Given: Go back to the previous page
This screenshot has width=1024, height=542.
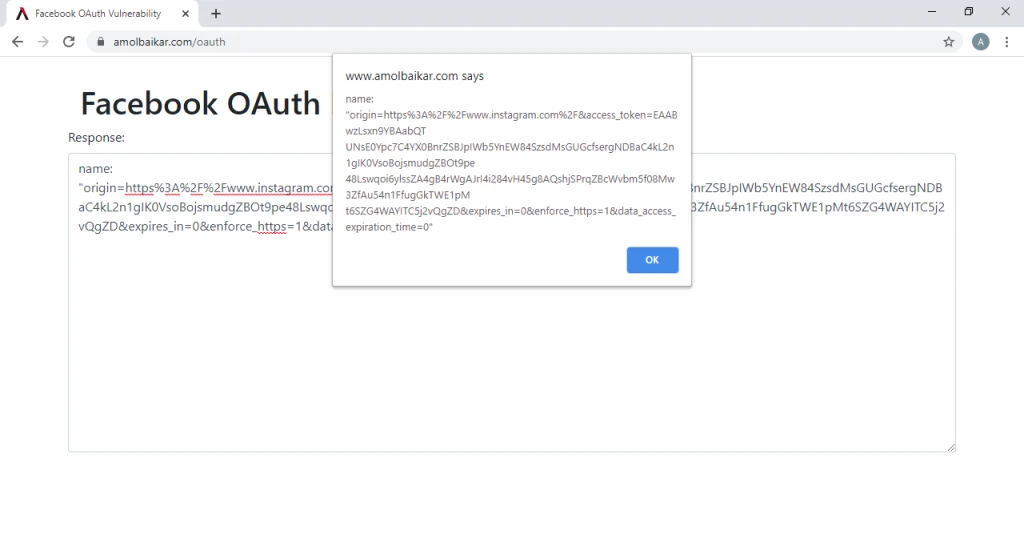Looking at the screenshot, I should tap(17, 42).
